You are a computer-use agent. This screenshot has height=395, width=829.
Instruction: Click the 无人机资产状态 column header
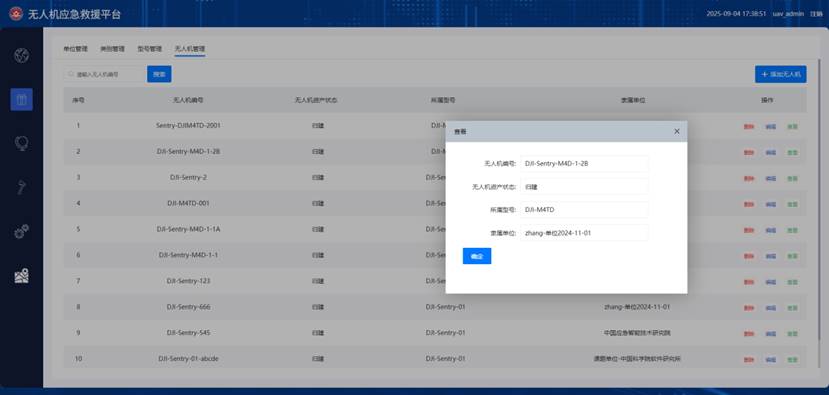tap(316, 100)
